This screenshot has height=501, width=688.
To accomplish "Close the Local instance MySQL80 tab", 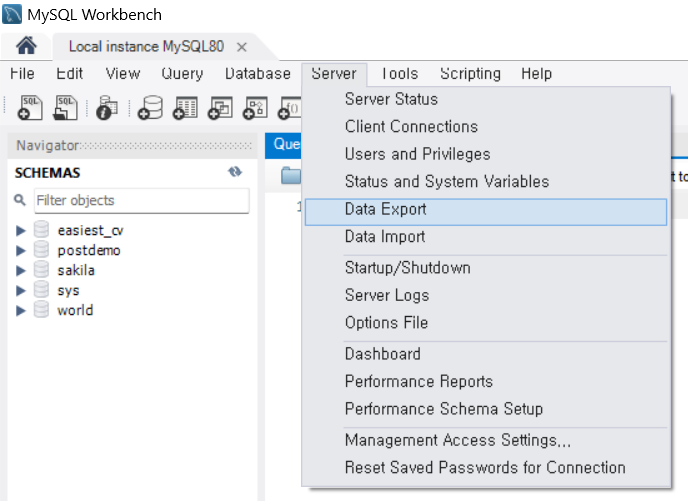I will [x=242, y=47].
